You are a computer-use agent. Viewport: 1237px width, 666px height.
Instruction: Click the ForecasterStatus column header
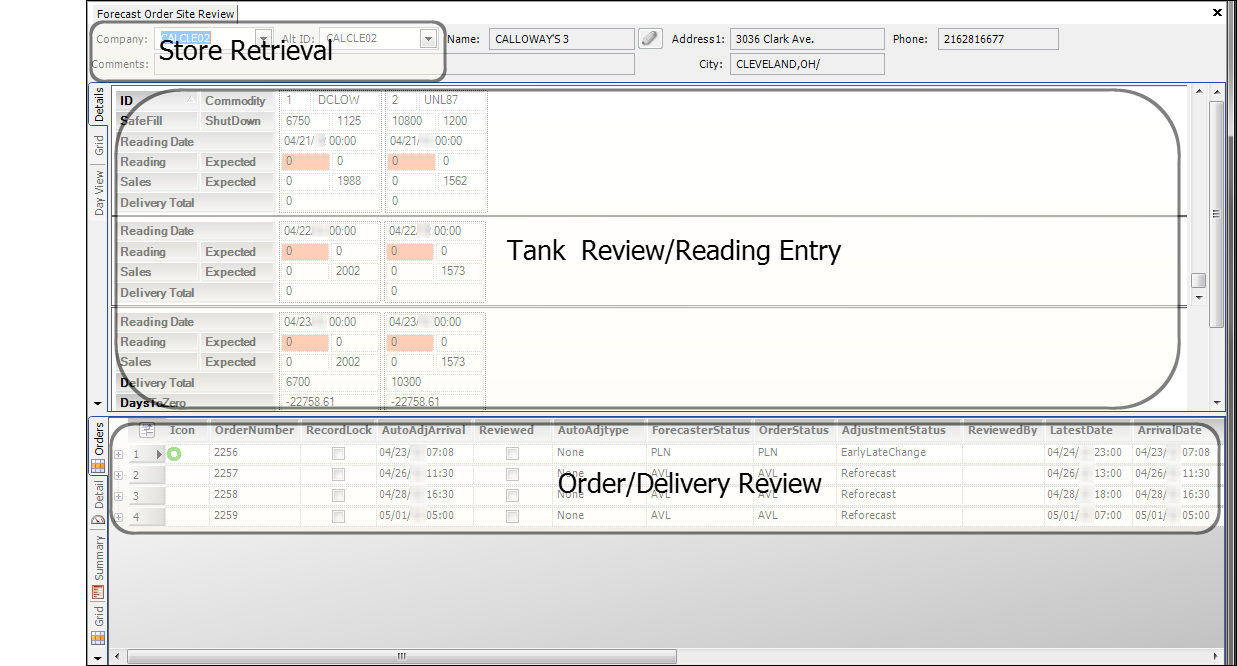tap(699, 430)
